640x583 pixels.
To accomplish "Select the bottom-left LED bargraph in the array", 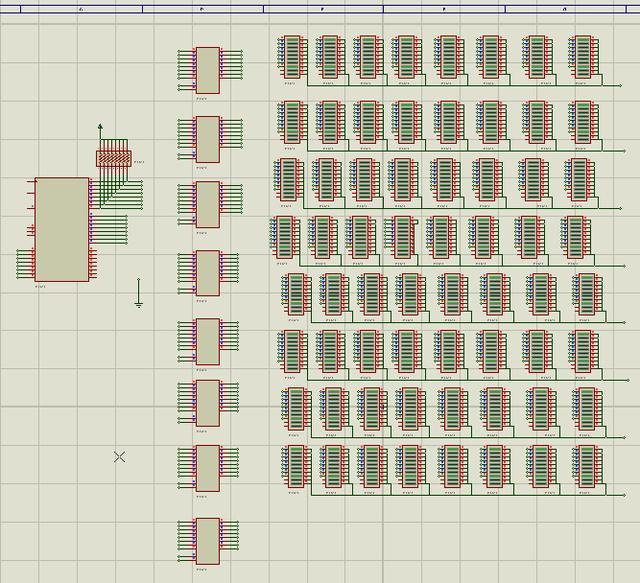I will [x=295, y=466].
